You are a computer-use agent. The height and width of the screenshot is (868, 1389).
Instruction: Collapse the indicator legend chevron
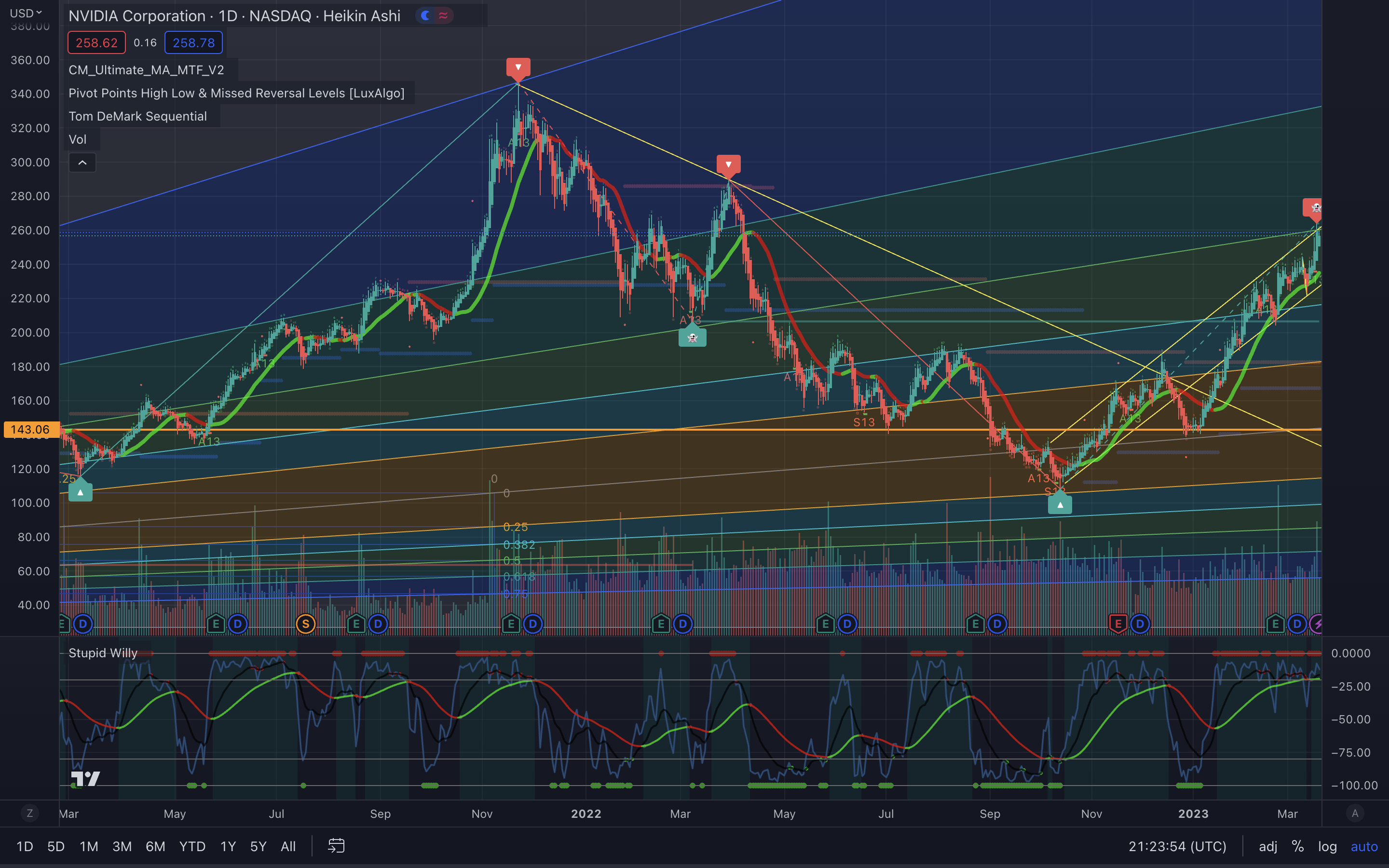click(82, 163)
